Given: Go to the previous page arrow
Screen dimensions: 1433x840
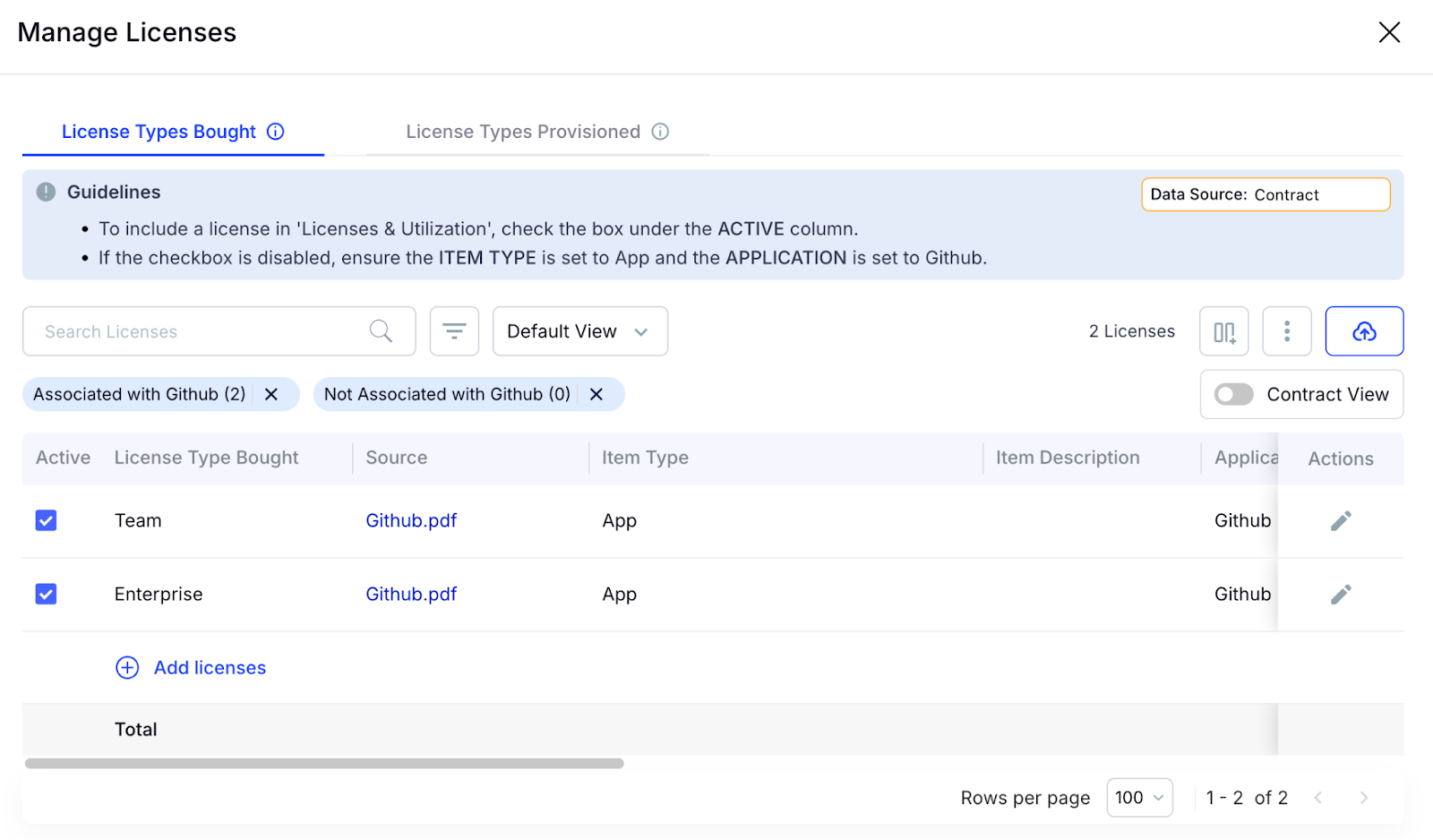Looking at the screenshot, I should (1317, 797).
